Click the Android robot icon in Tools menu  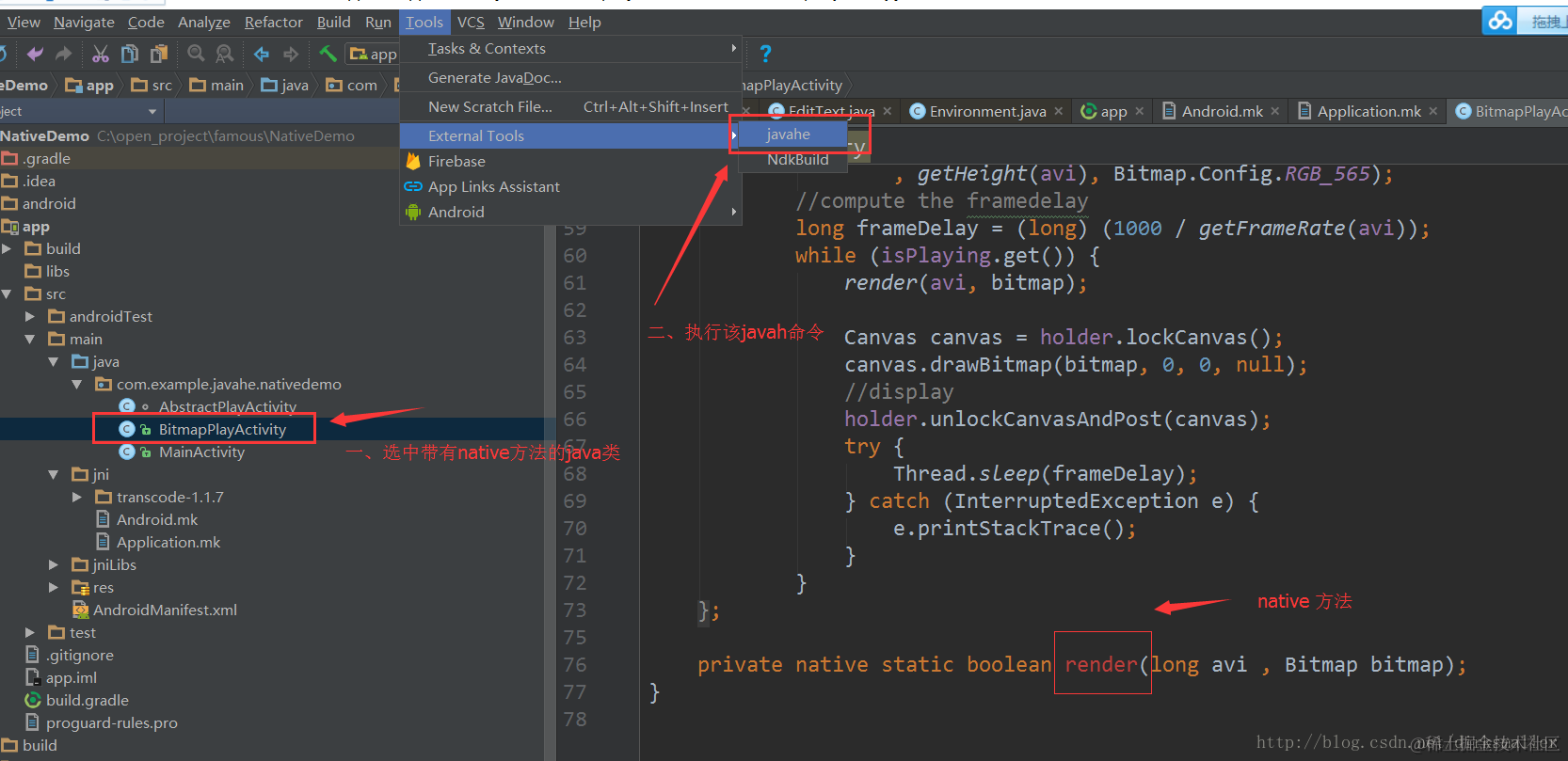(x=412, y=212)
